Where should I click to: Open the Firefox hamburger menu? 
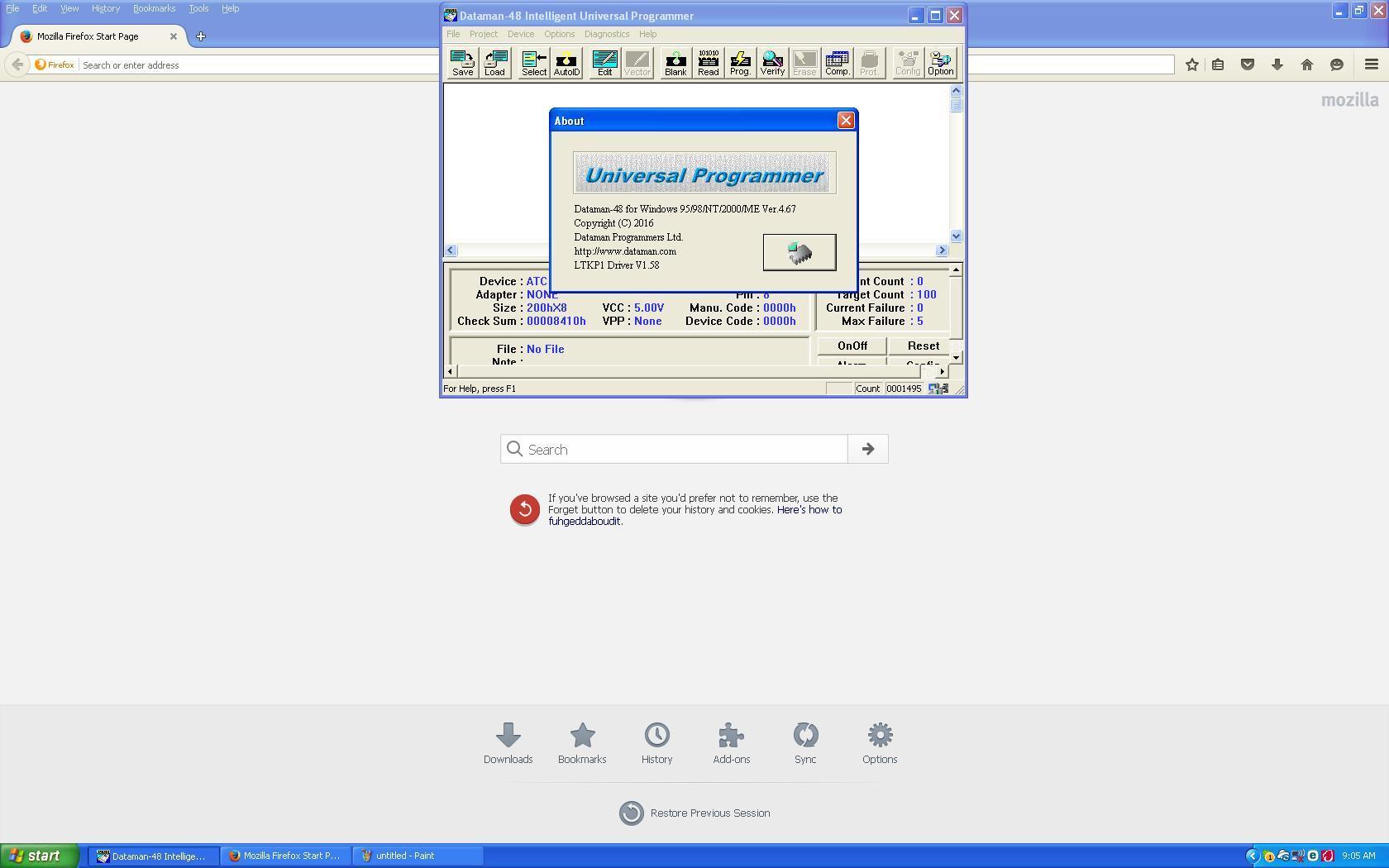pos(1371,64)
